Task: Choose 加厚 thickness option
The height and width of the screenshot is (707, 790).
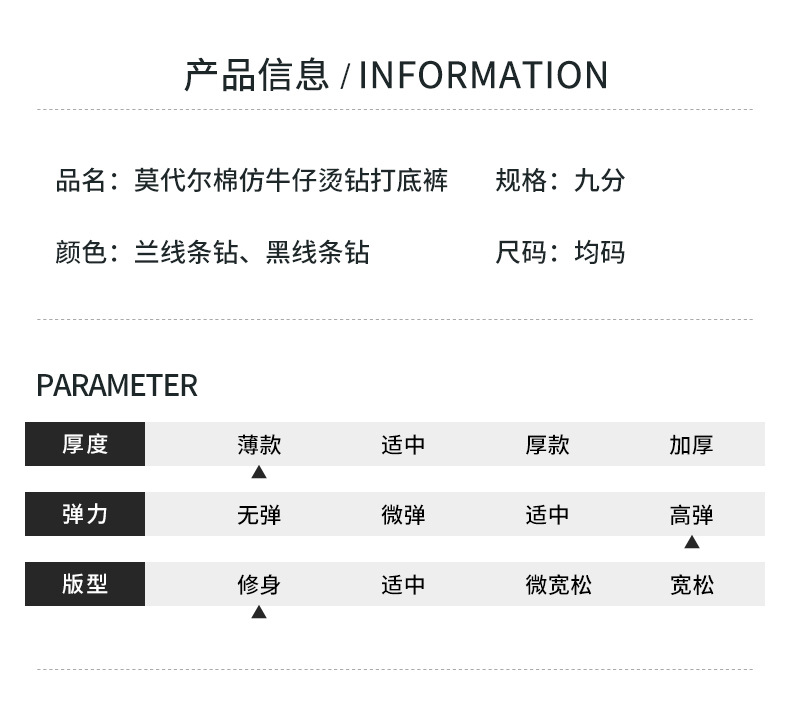Action: [x=691, y=445]
